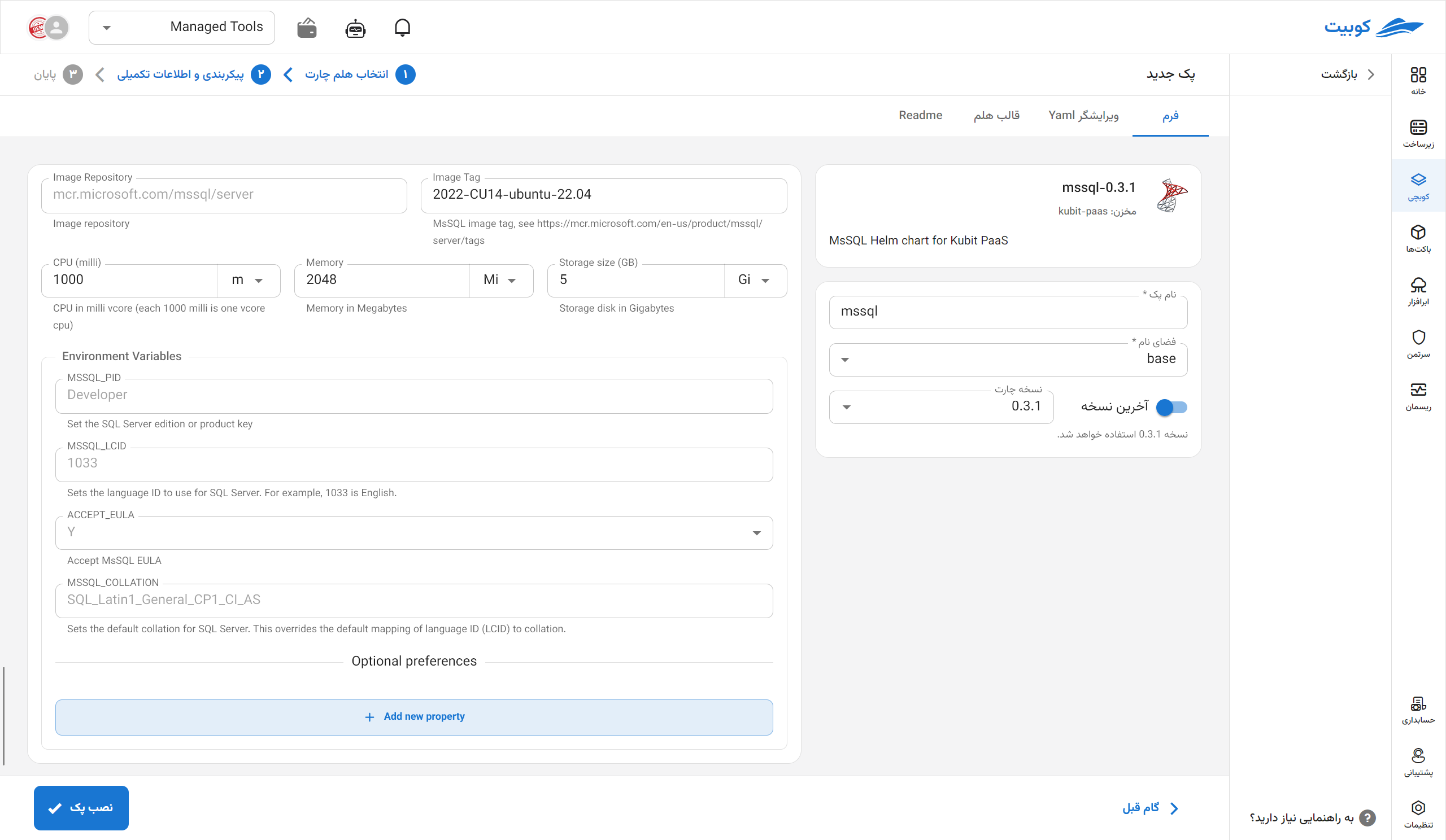Click Memory value field 2048

382,280
